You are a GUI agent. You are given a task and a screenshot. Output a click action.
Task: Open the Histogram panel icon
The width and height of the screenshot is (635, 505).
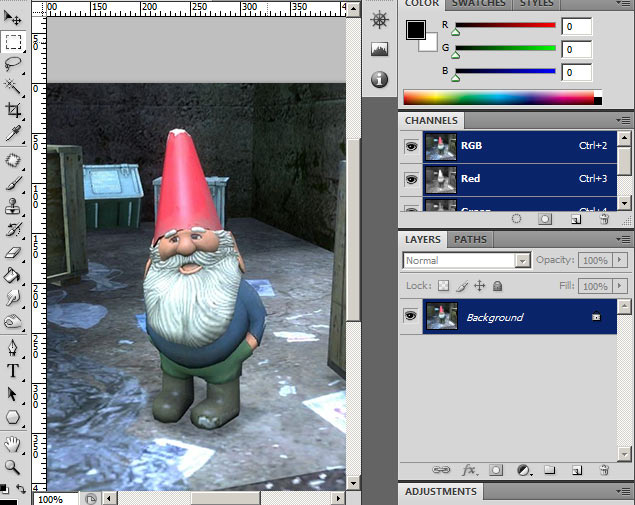[x=379, y=49]
